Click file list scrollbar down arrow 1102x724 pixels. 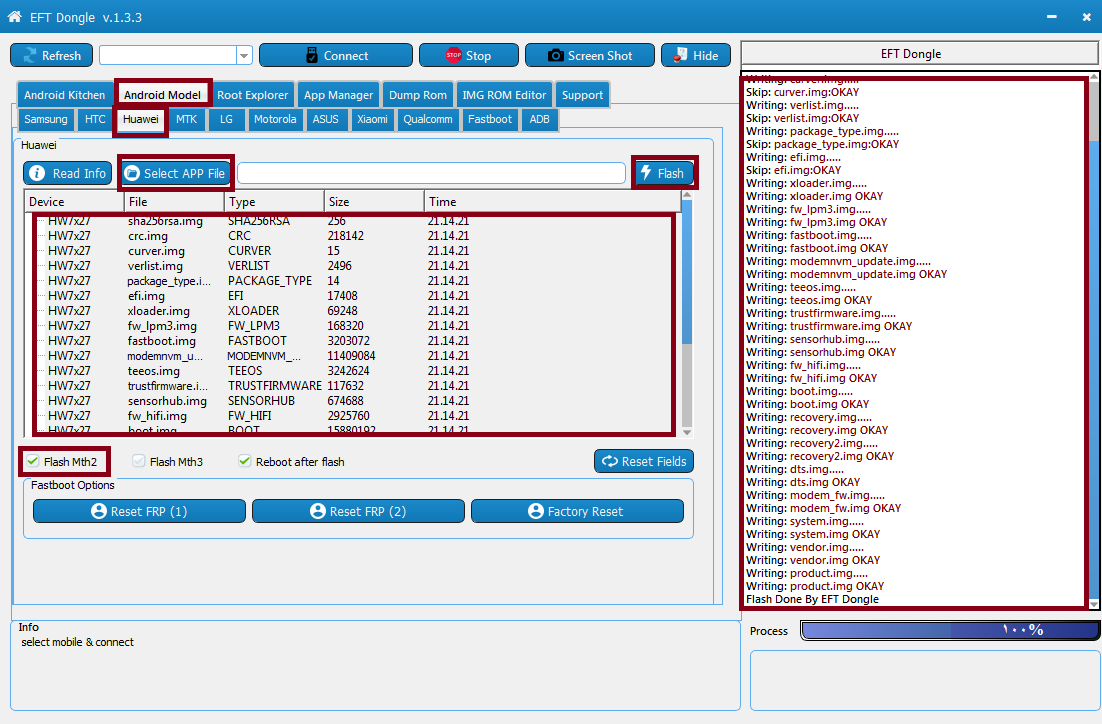coord(687,432)
